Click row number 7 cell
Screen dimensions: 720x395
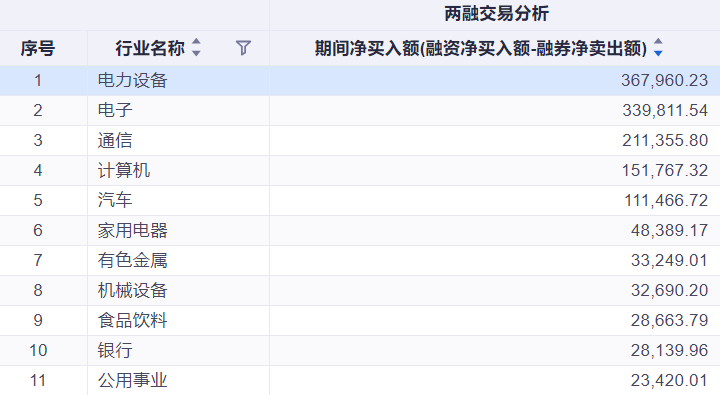click(43, 260)
